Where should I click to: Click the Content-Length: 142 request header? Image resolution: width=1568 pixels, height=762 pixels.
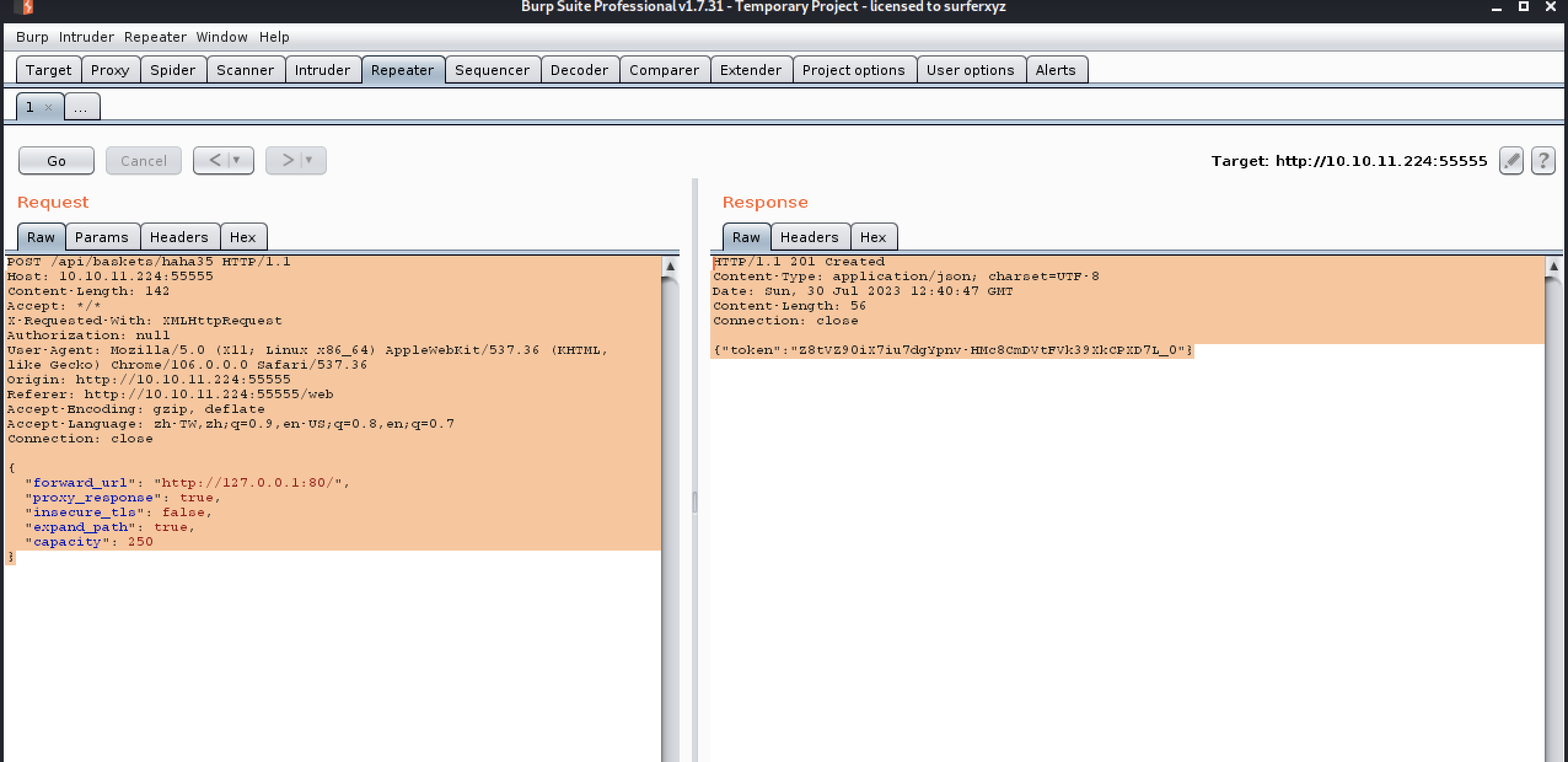tap(88, 291)
